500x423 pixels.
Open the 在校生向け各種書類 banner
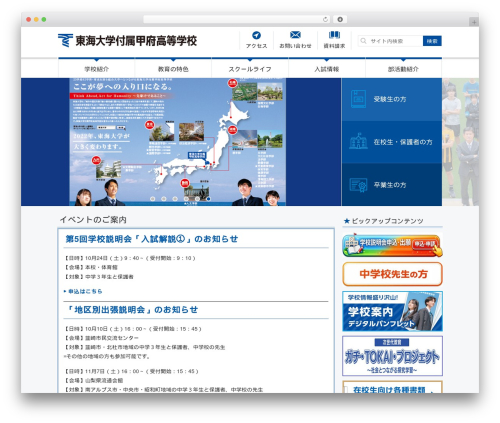(392, 387)
